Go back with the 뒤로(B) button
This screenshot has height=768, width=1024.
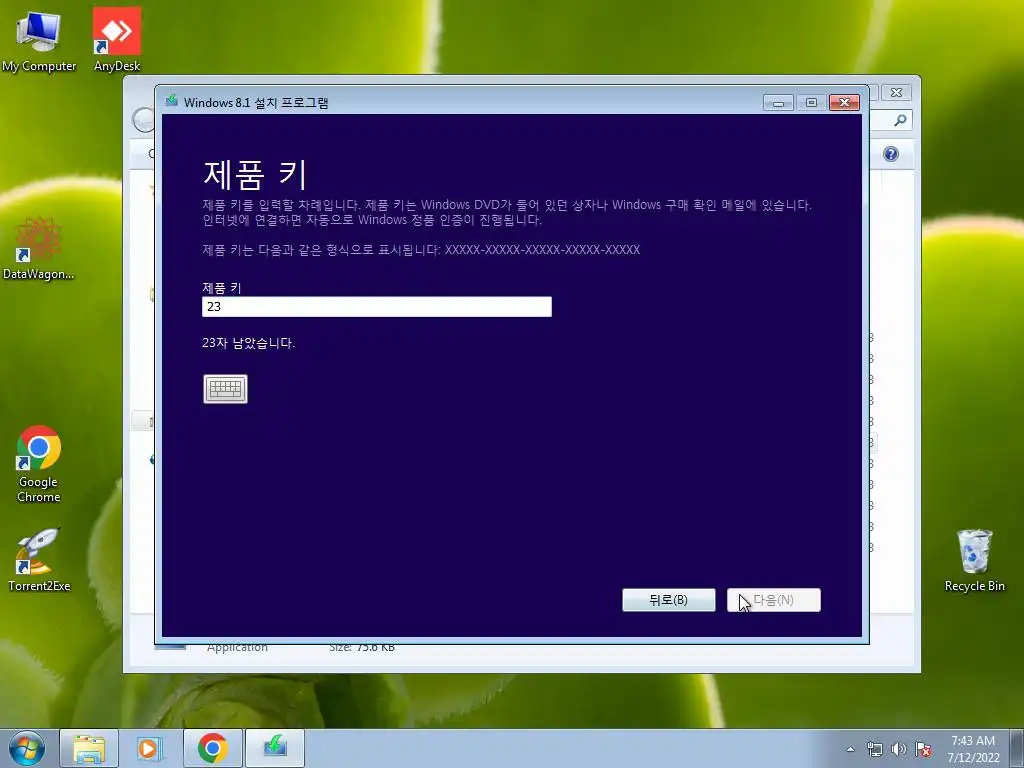coord(669,600)
